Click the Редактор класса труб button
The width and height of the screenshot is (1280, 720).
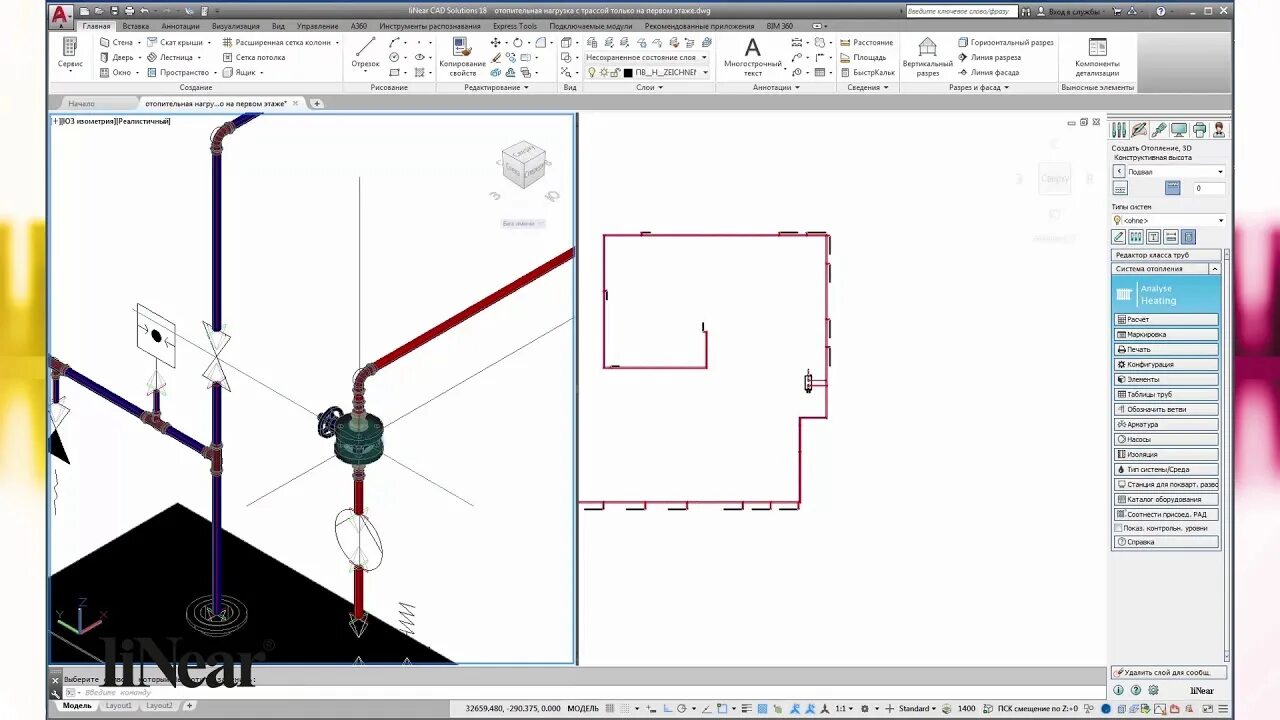tap(1166, 255)
